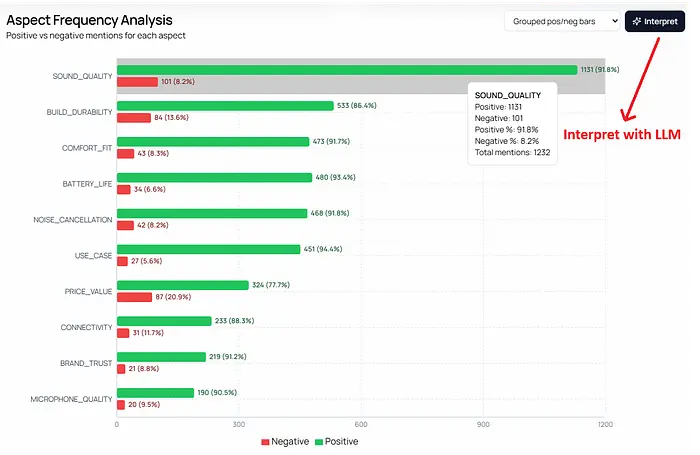This screenshot has width=700, height=455.
Task: Select the SOUND_QUALITY positive bar
Action: 347,70
